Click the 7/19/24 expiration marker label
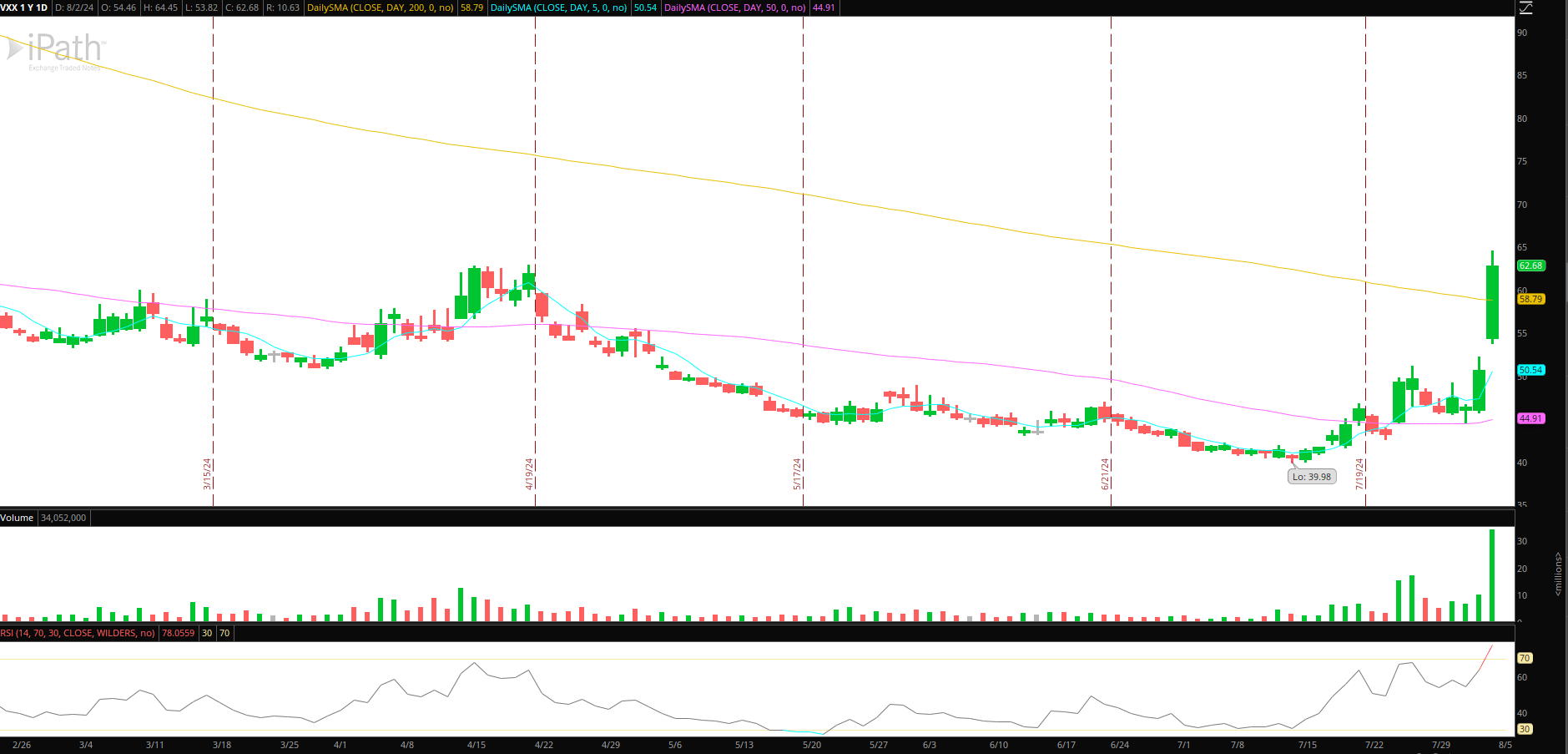 1359,473
